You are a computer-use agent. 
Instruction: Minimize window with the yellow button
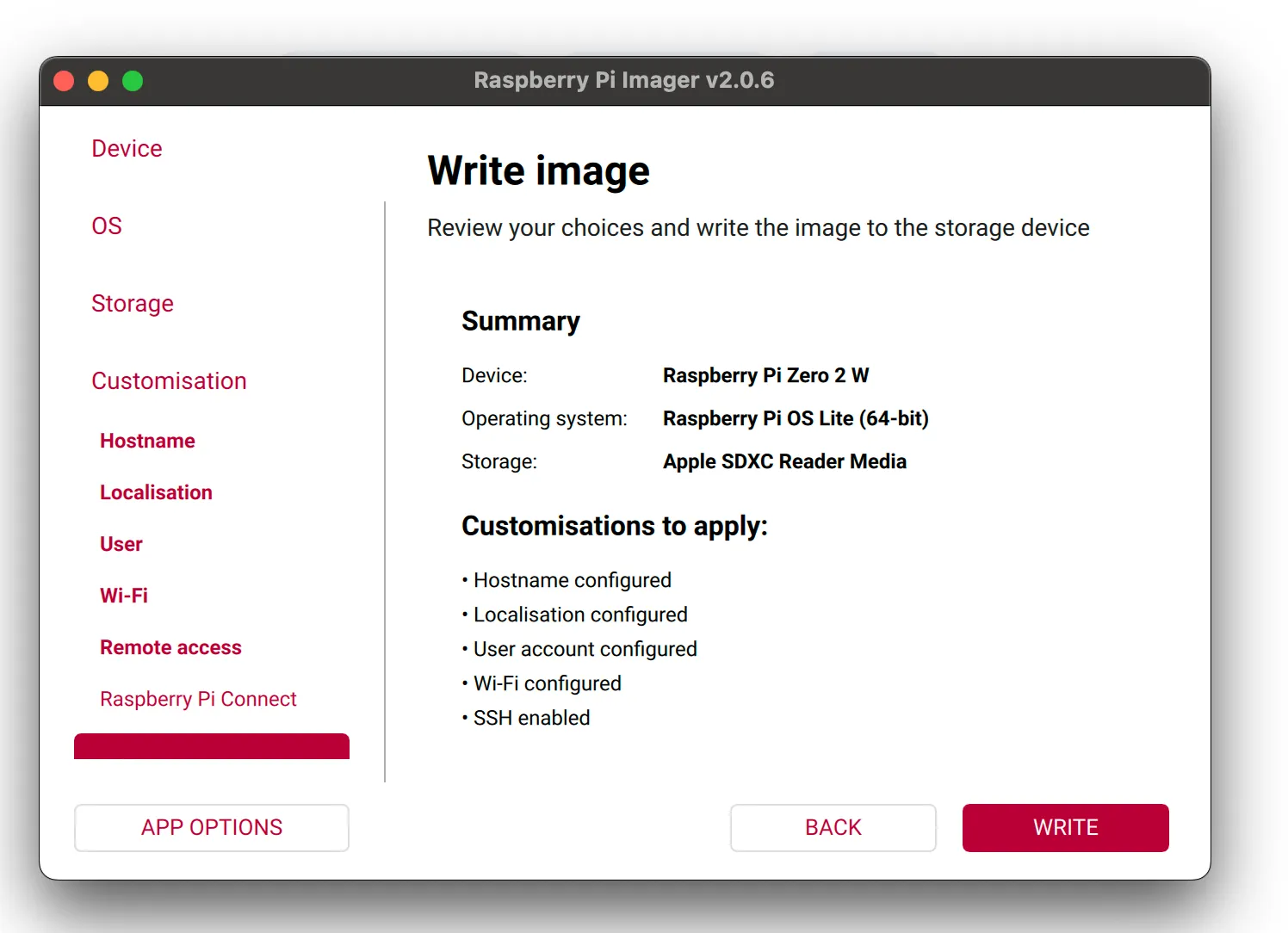pyautogui.click(x=98, y=81)
